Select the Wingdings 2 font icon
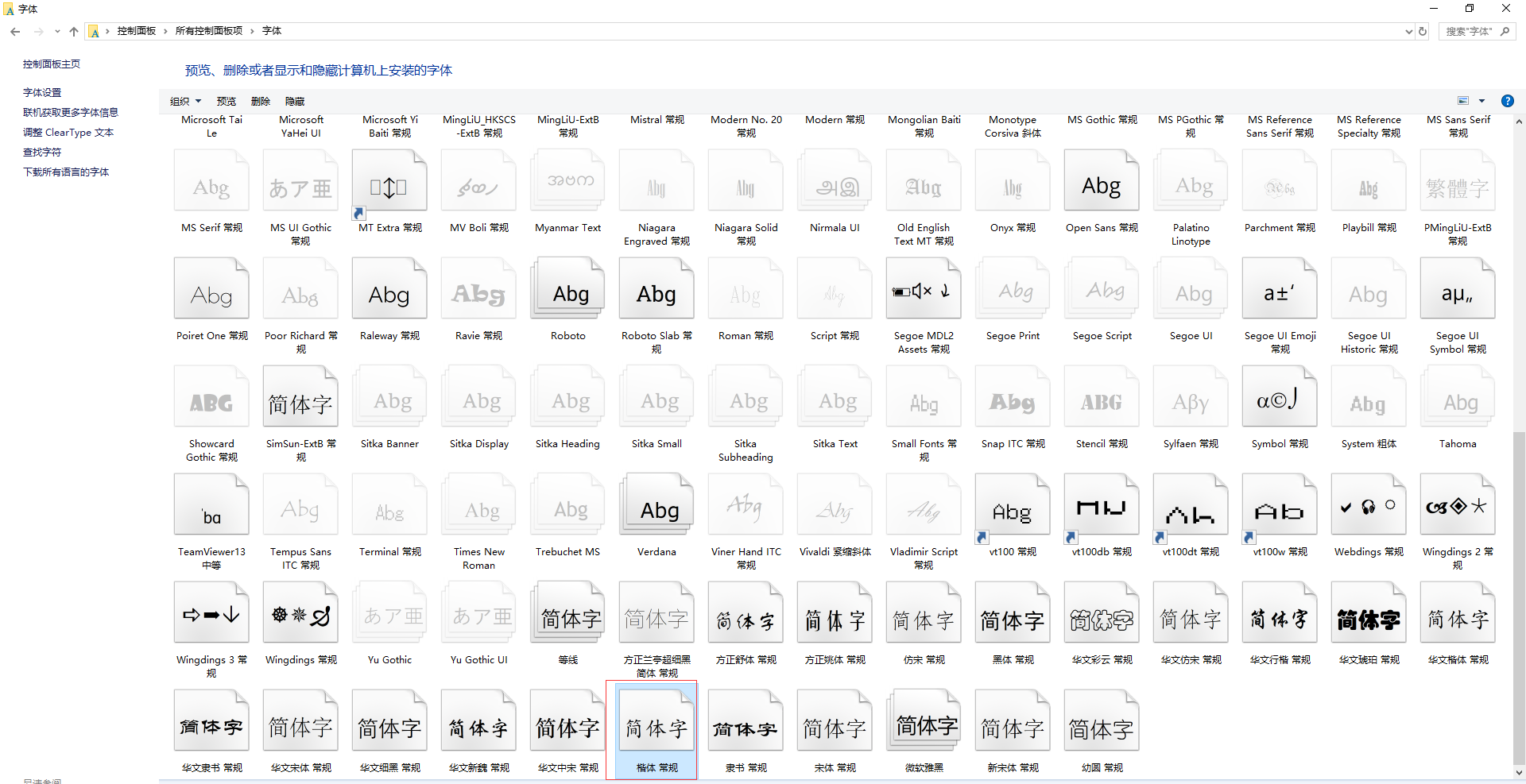 tap(1458, 505)
